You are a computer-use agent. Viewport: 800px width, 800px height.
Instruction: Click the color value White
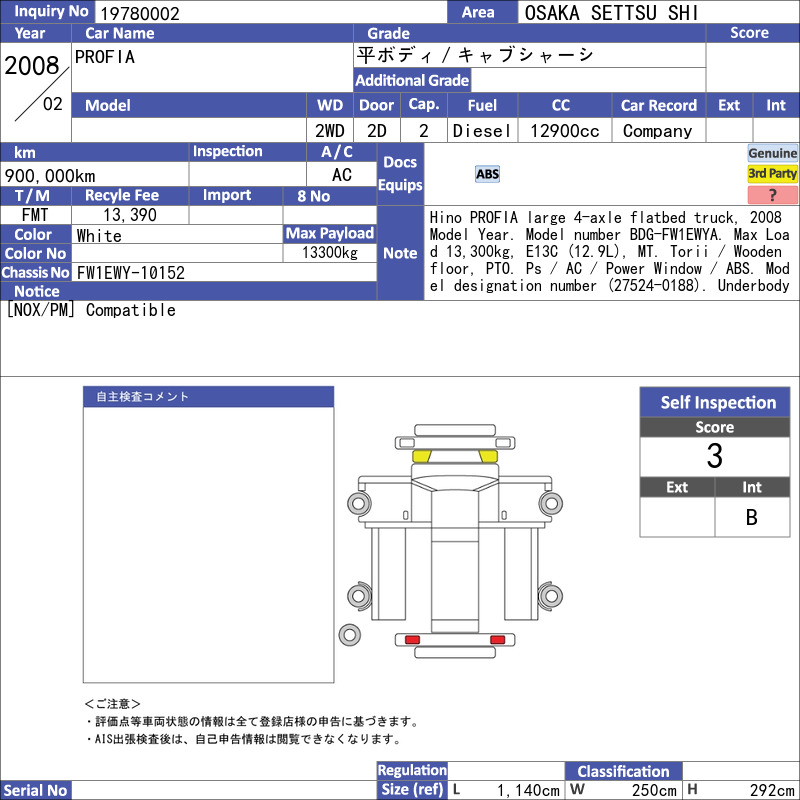click(99, 235)
